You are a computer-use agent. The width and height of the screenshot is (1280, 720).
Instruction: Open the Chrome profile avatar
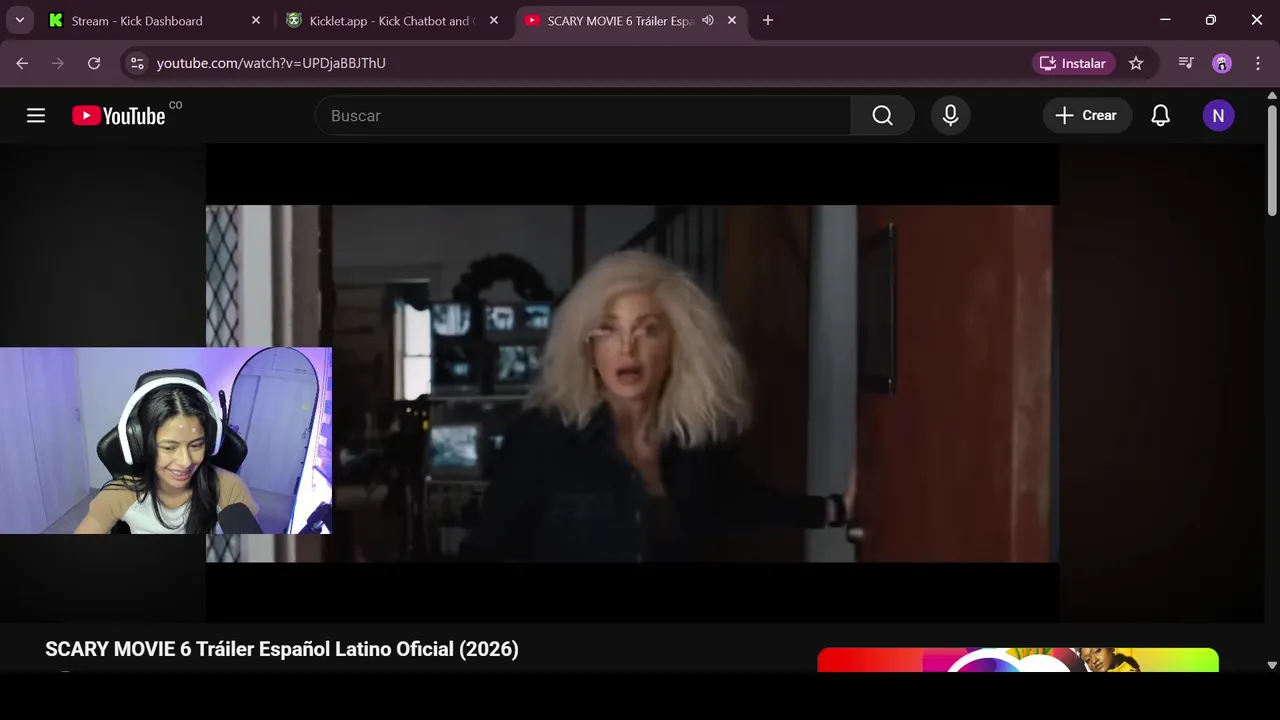click(x=1222, y=63)
